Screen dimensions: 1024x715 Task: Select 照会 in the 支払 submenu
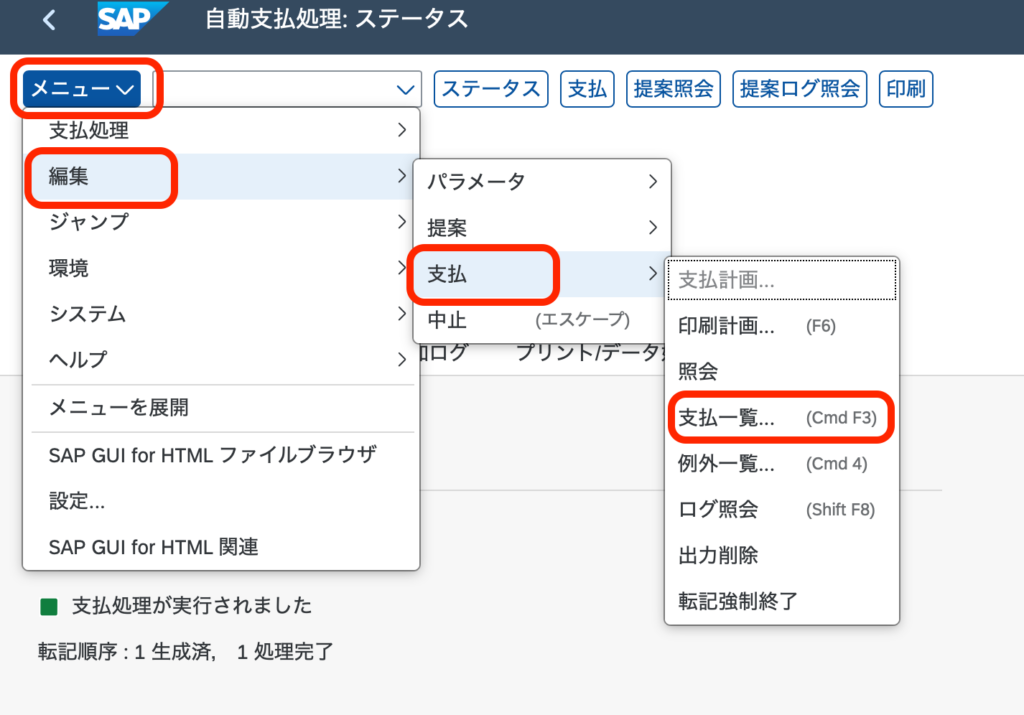pos(782,372)
